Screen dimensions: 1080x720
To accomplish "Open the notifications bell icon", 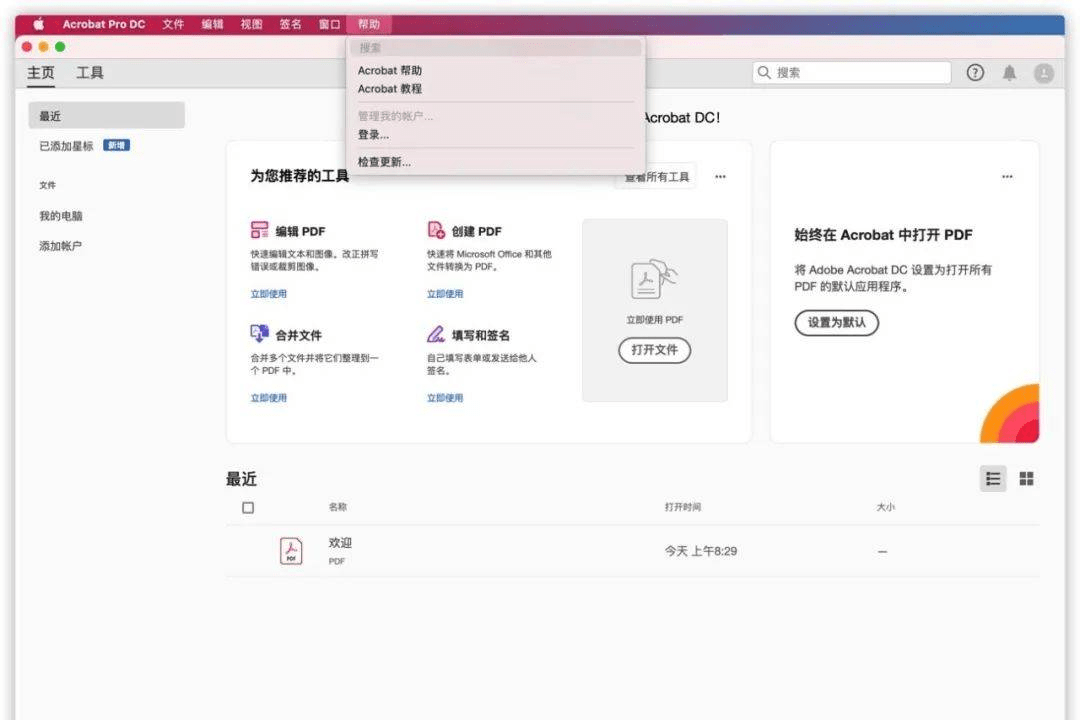I will (1009, 73).
